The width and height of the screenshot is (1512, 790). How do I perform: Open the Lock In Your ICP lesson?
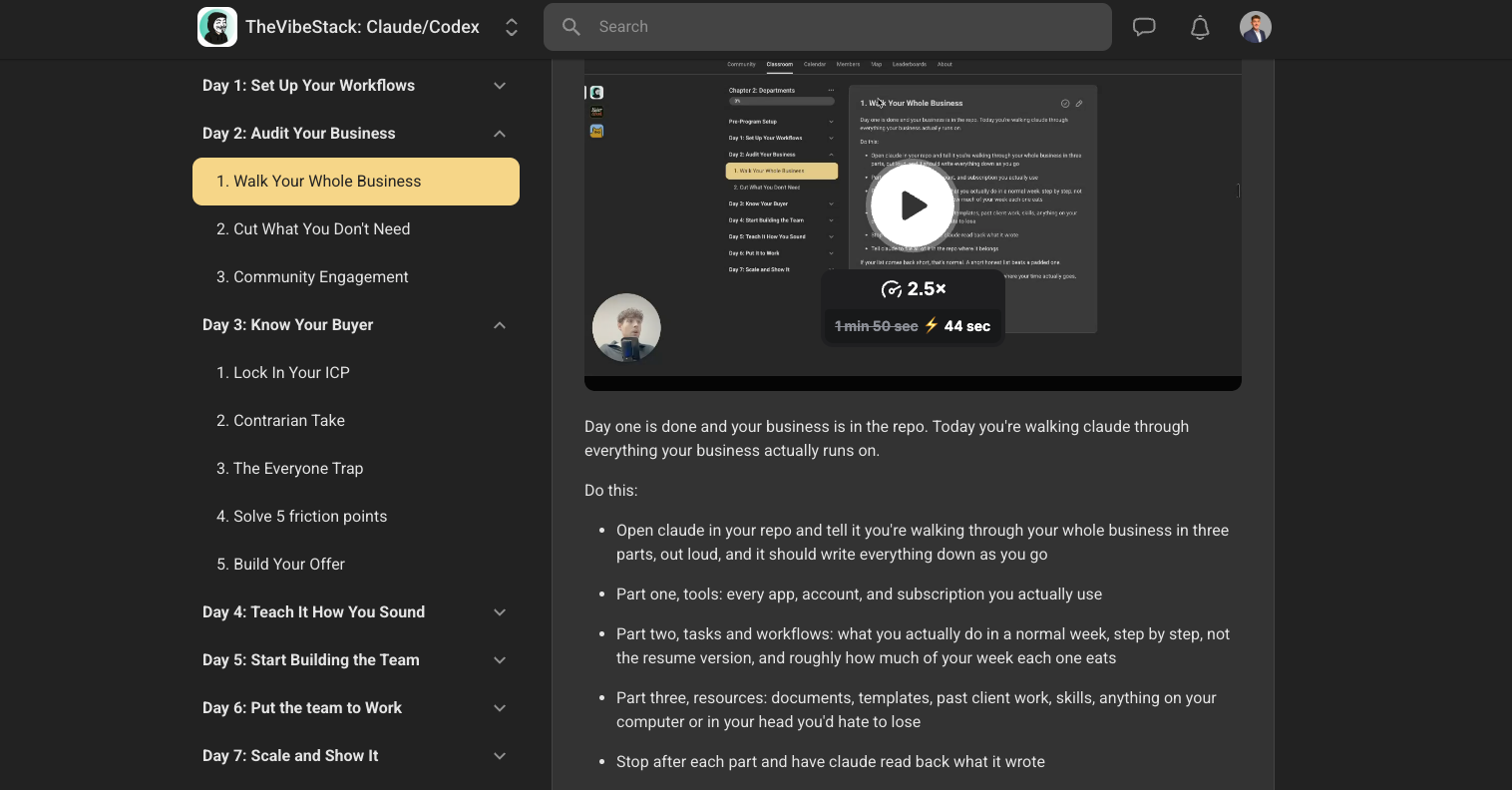pyautogui.click(x=356, y=373)
